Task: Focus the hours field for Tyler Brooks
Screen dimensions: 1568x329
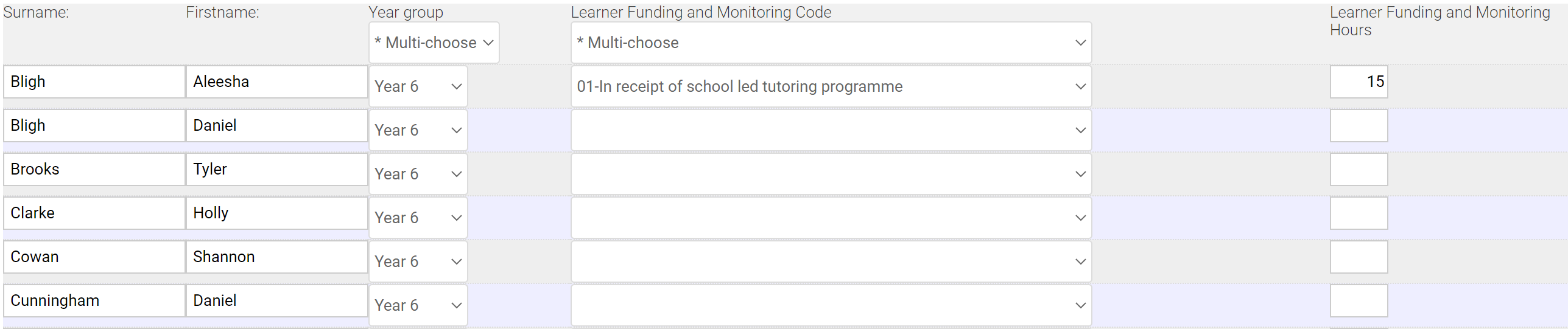Action: [1358, 169]
